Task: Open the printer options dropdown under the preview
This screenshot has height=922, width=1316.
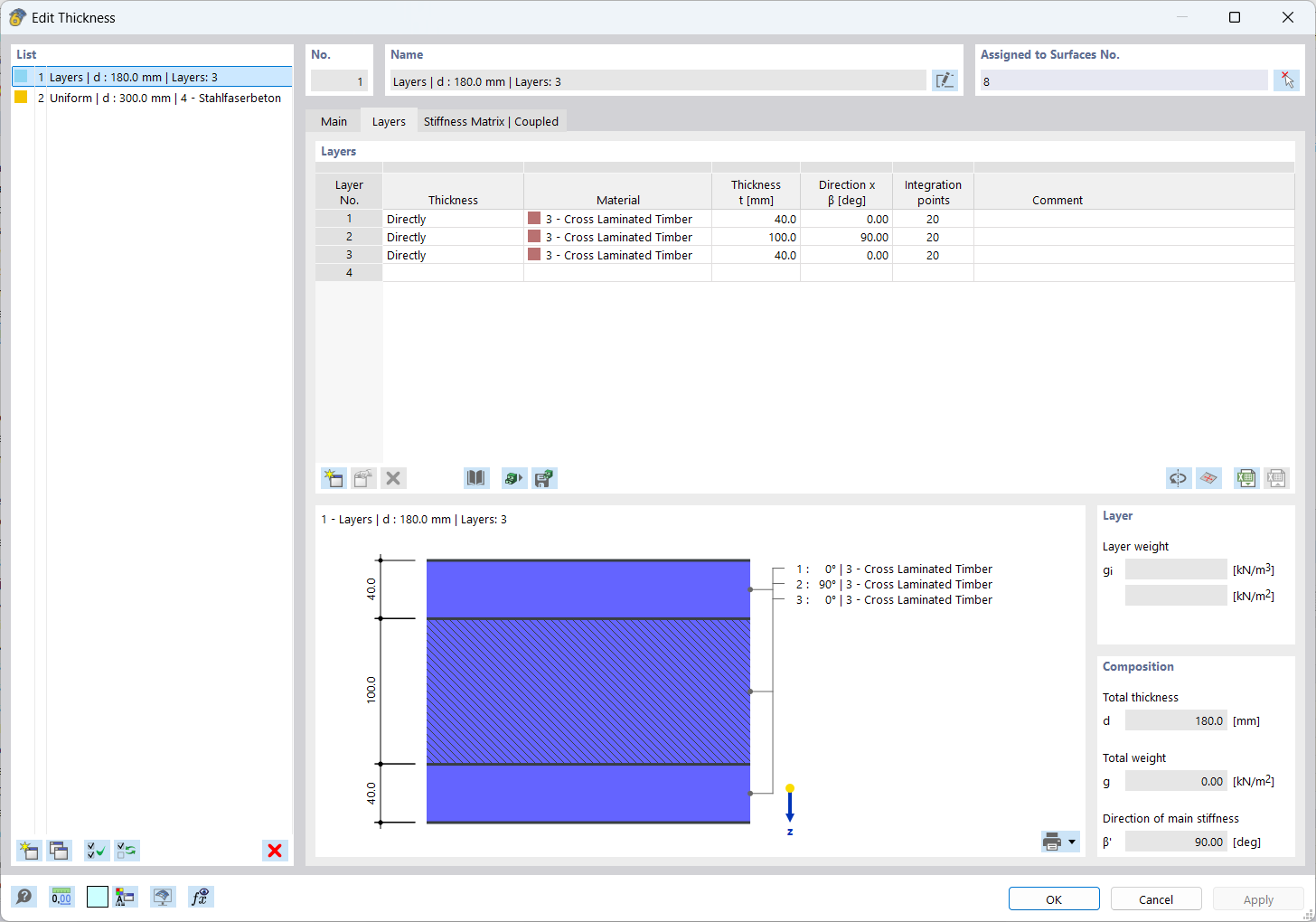Action: (x=1072, y=842)
